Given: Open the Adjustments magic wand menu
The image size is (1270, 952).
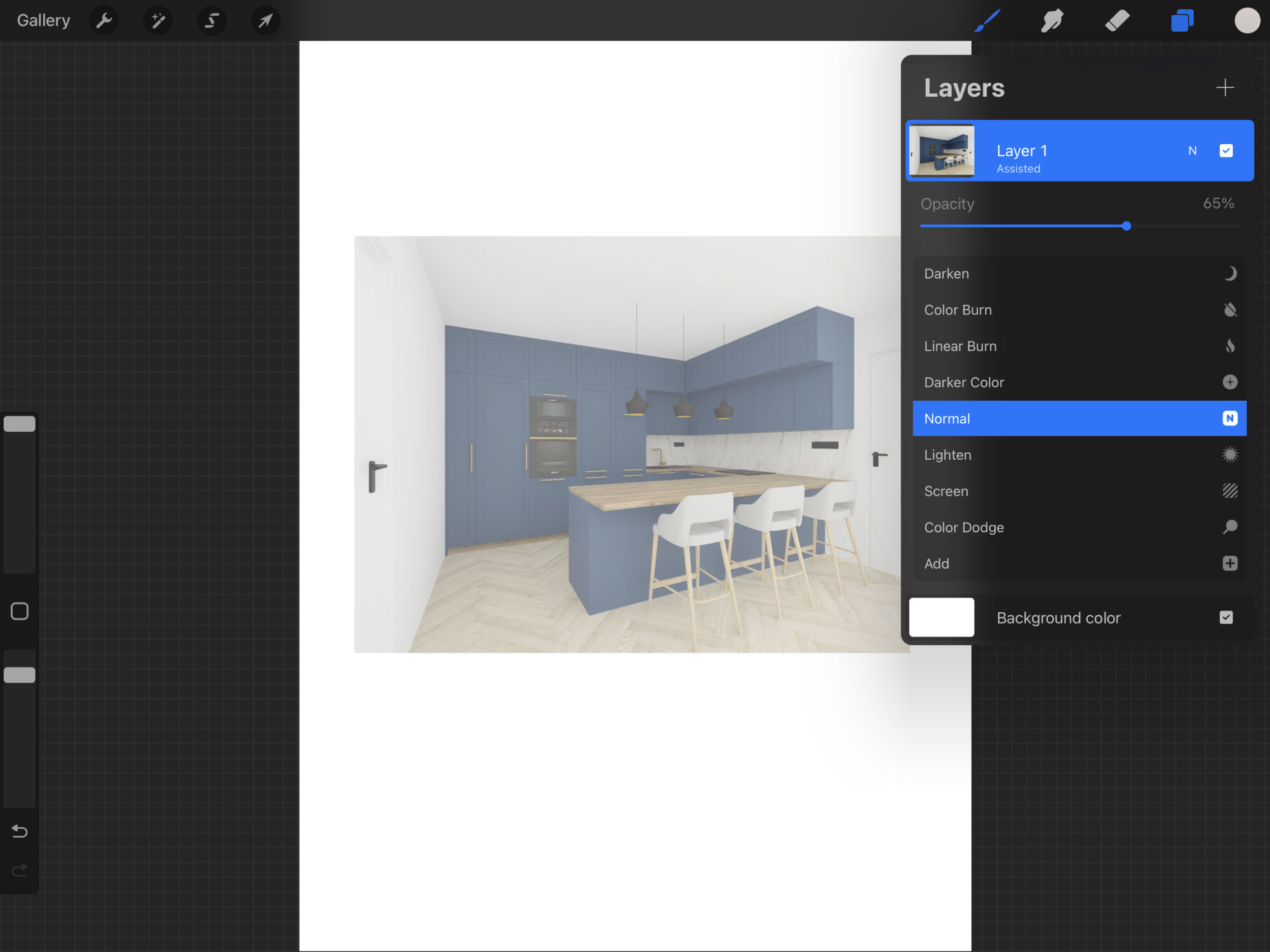Looking at the screenshot, I should (158, 21).
